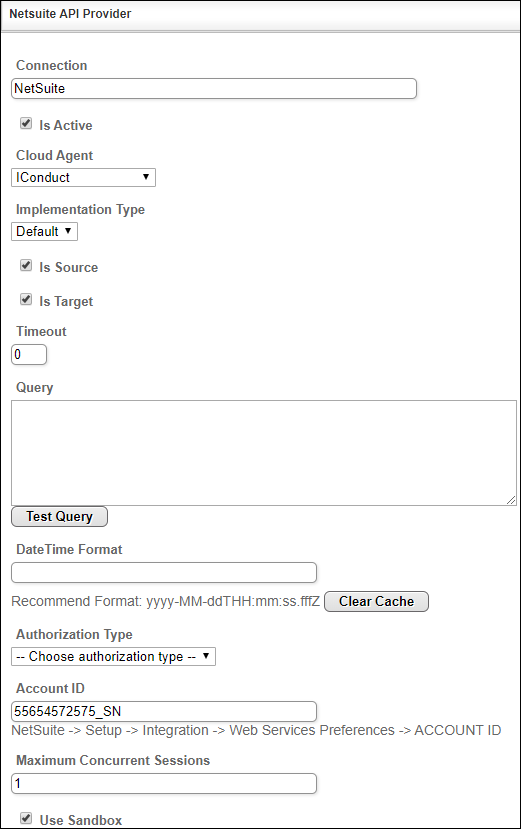Image resolution: width=521 pixels, height=829 pixels.
Task: Click into the Timeout input field
Action: [x=29, y=355]
